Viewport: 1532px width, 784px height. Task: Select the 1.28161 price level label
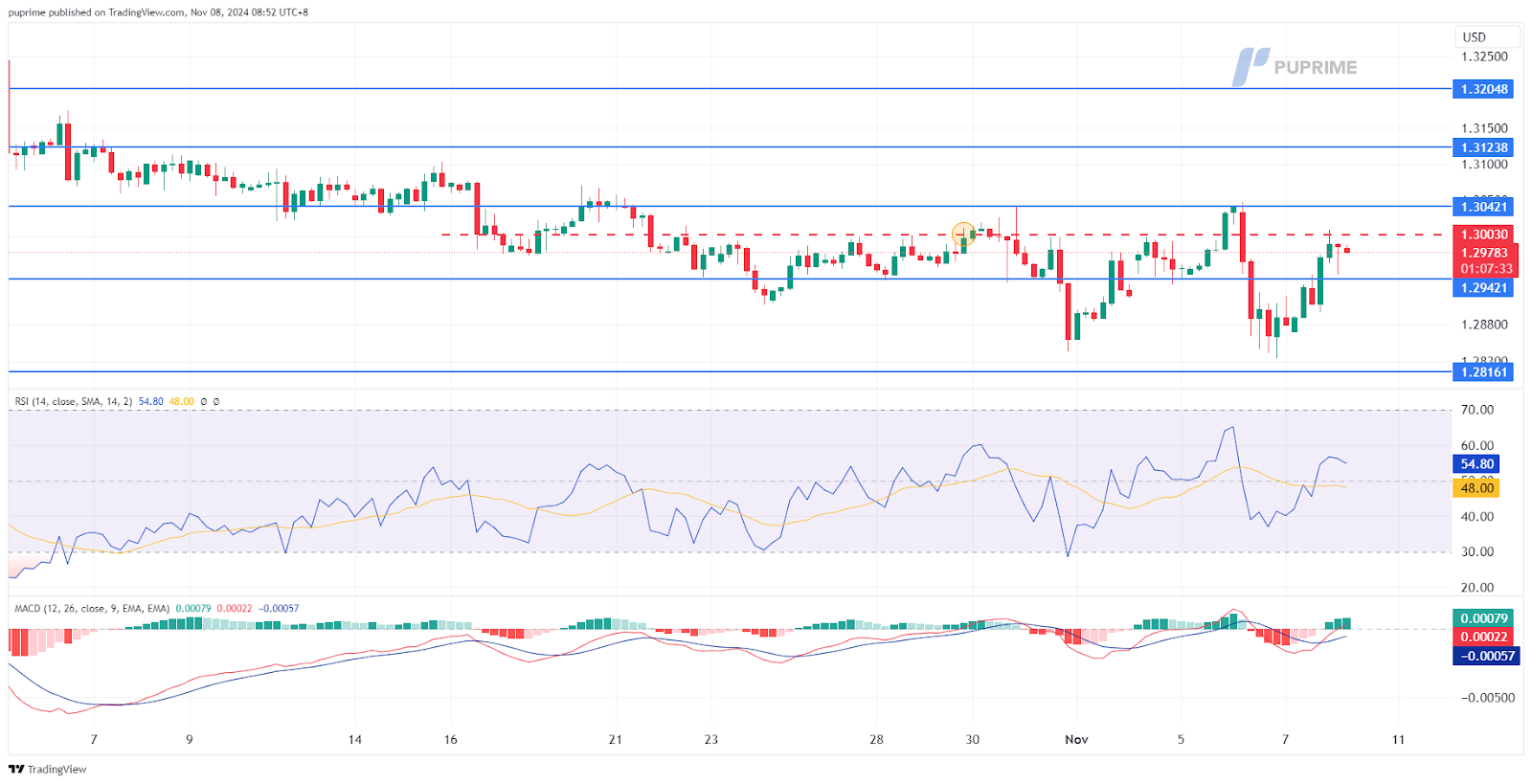coord(1483,372)
